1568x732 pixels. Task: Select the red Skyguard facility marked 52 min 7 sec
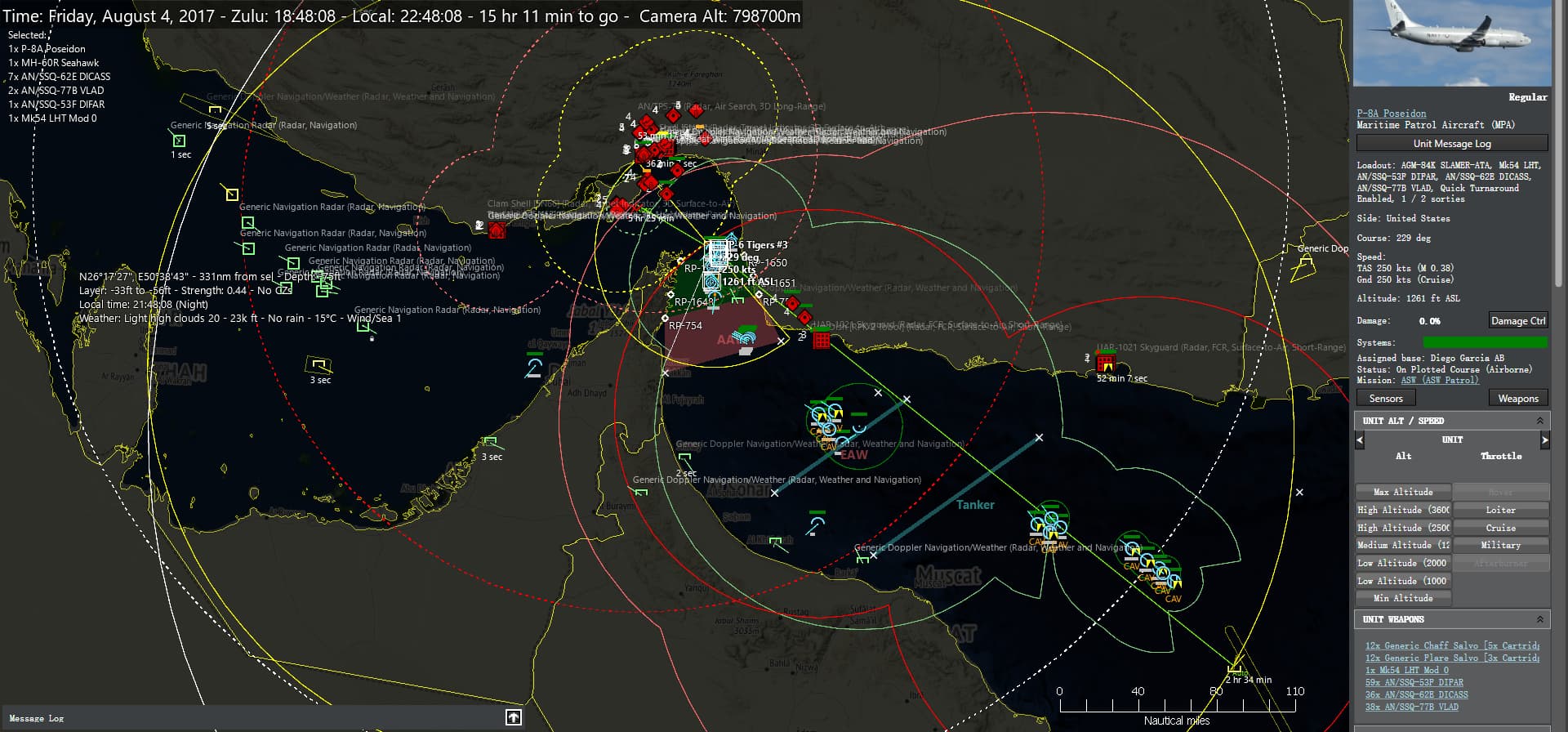point(1106,363)
